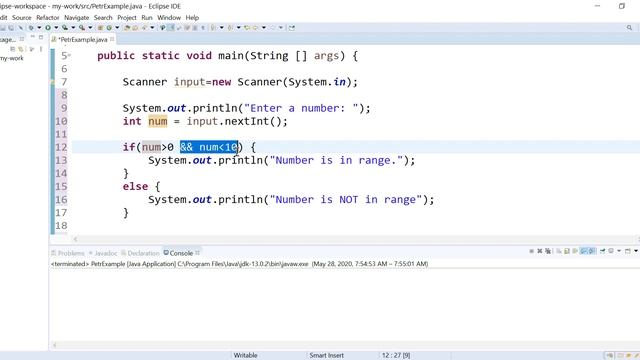Click the Pin Editor toolbar icon

point(291,28)
